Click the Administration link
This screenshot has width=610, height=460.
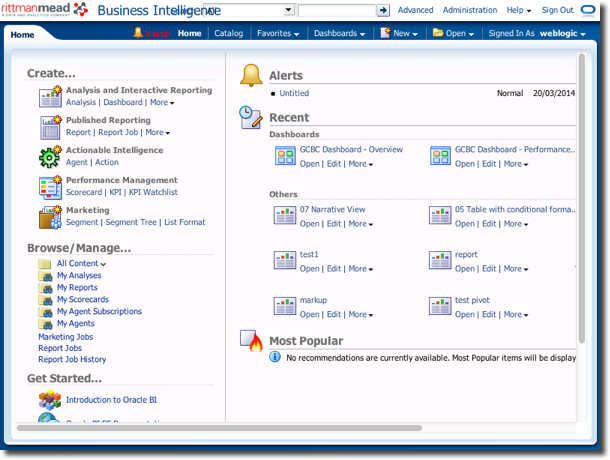469,10
